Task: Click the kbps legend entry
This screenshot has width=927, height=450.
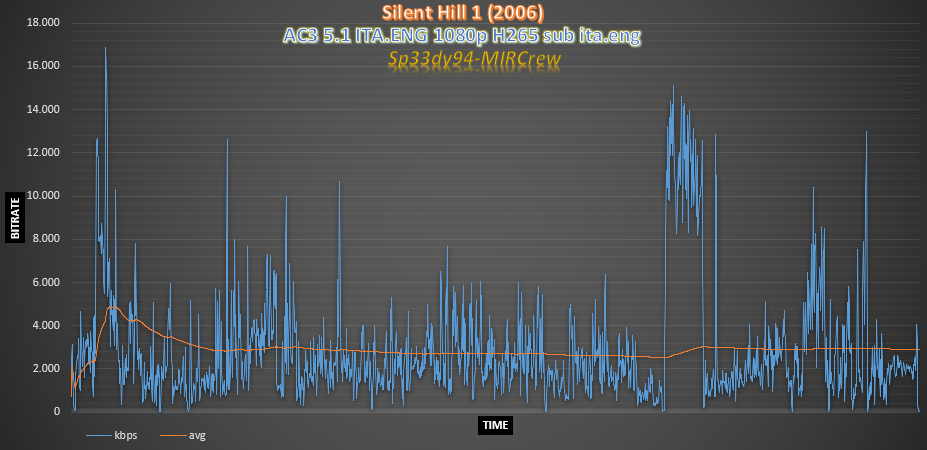Action: tap(112, 436)
